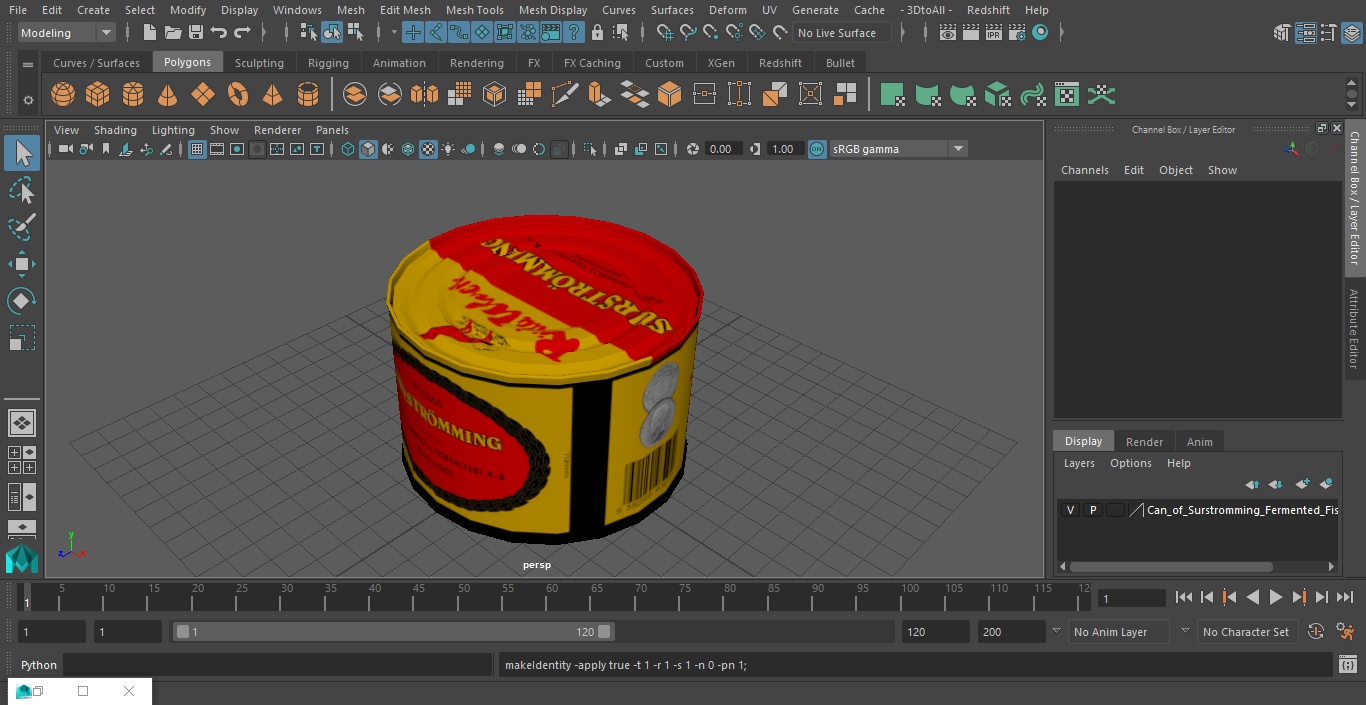Toggle viewport grid display
The width and height of the screenshot is (1366, 705).
197,149
